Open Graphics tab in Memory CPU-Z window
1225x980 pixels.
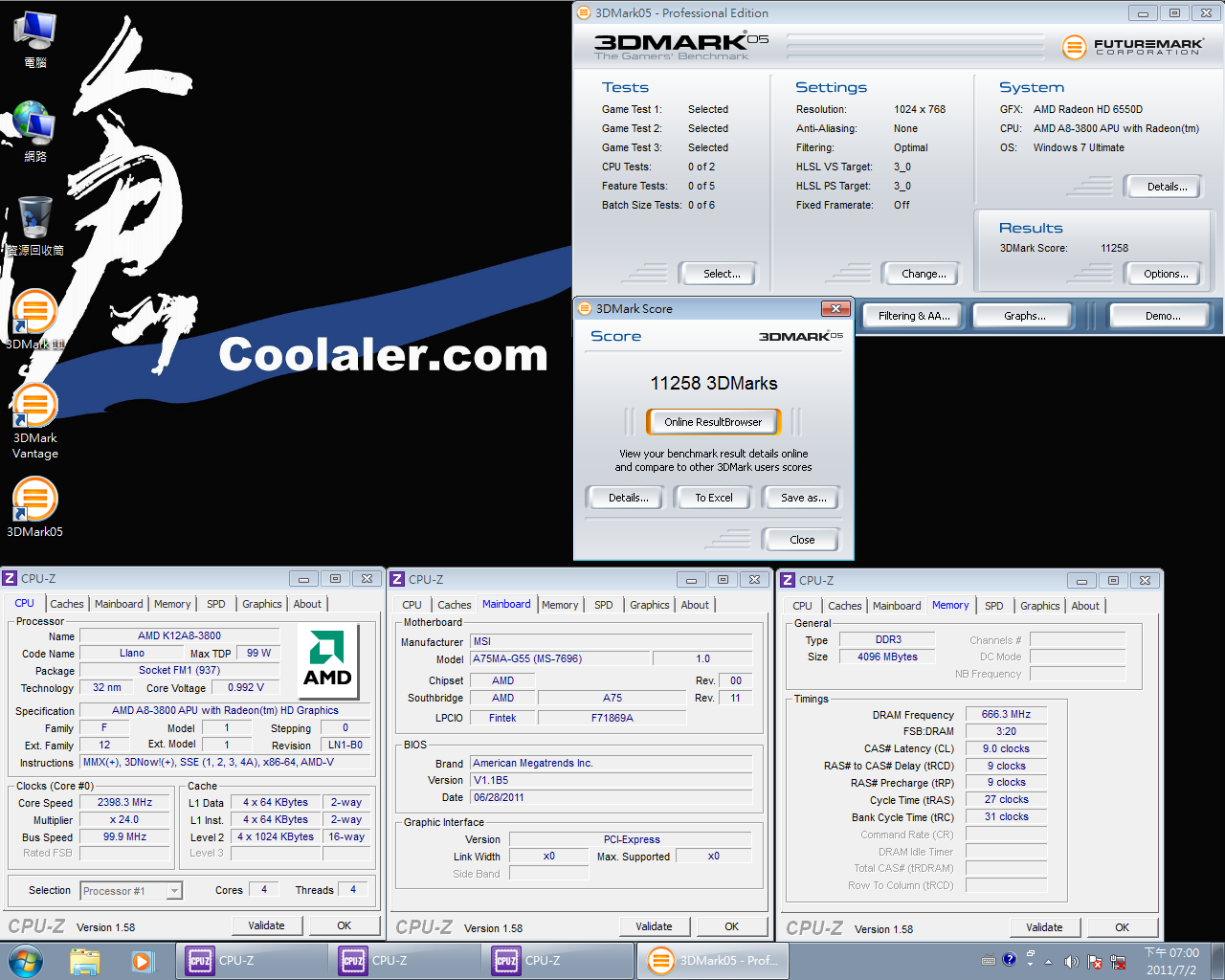coord(1039,606)
